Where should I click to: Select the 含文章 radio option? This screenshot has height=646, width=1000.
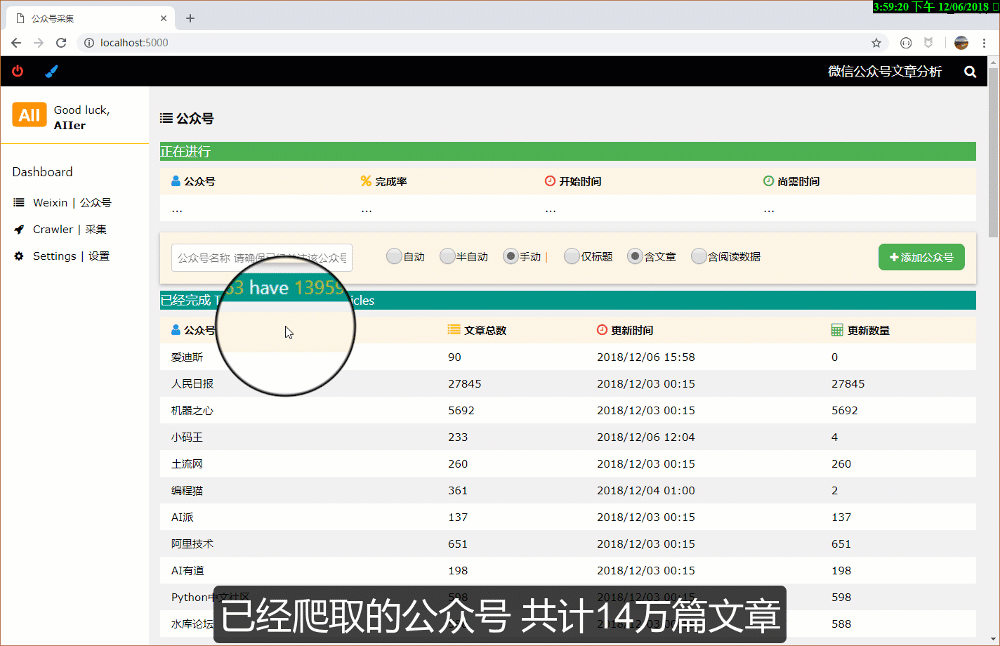point(635,256)
